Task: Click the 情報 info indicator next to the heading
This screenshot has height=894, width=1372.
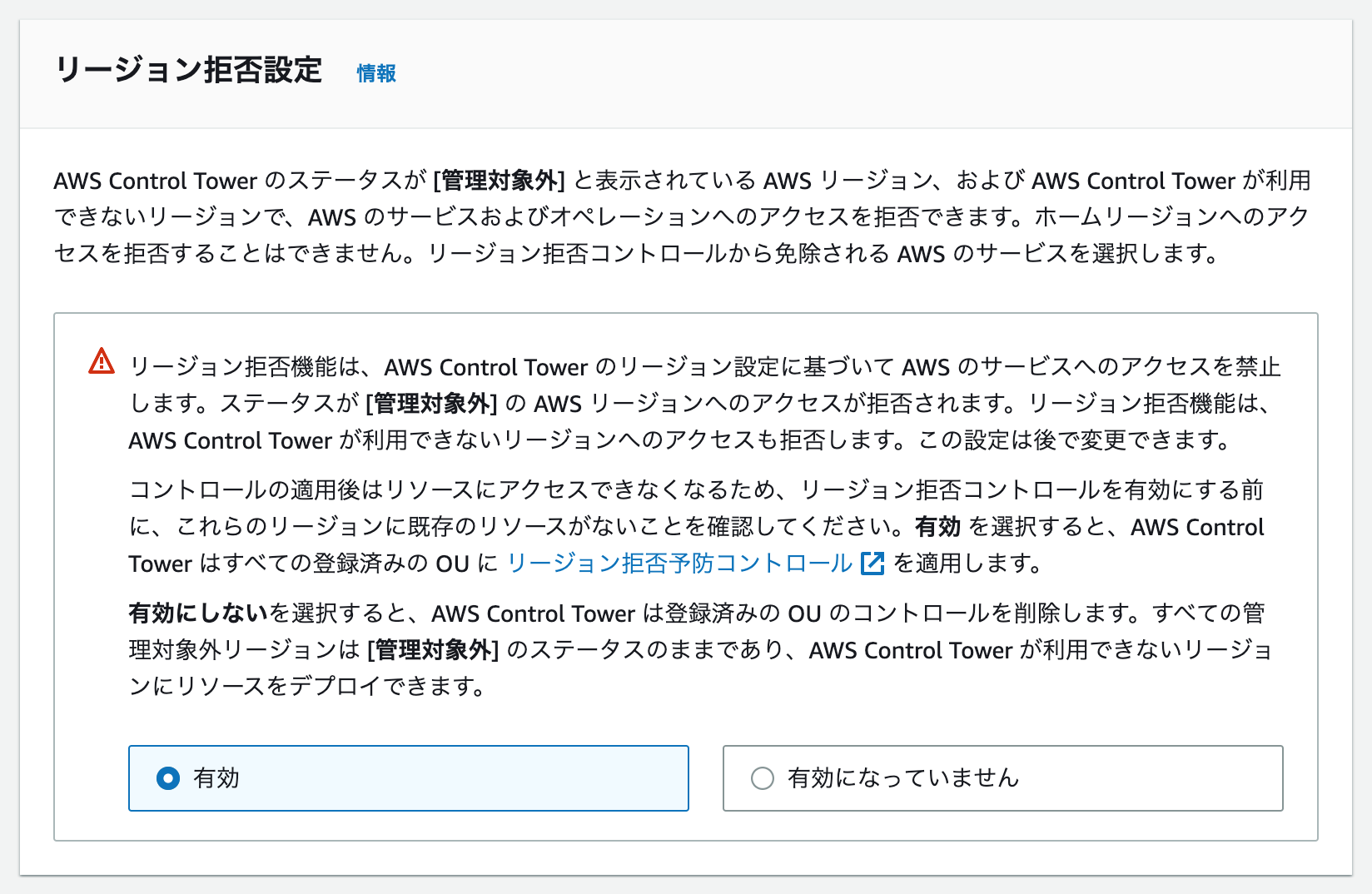Action: coord(375,73)
